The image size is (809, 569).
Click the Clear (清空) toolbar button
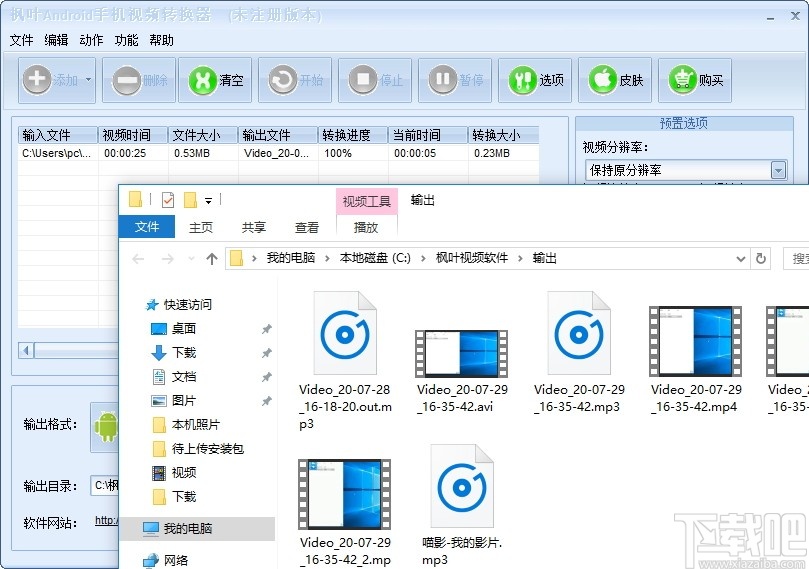click(215, 80)
